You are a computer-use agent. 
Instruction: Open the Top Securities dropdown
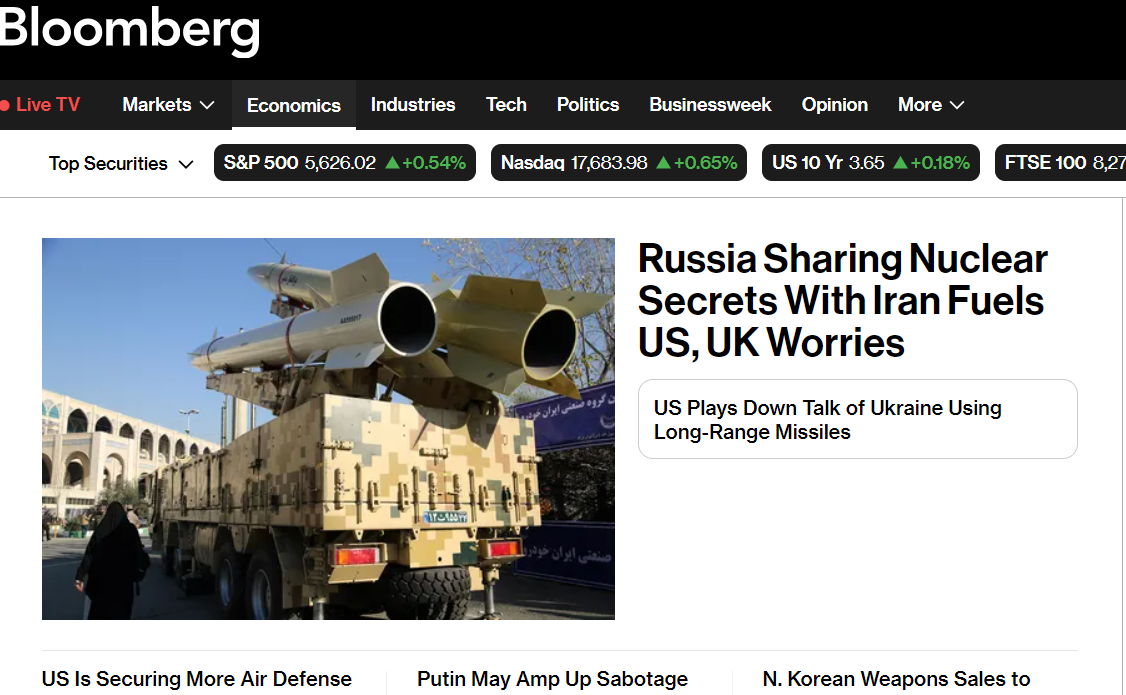click(121, 164)
